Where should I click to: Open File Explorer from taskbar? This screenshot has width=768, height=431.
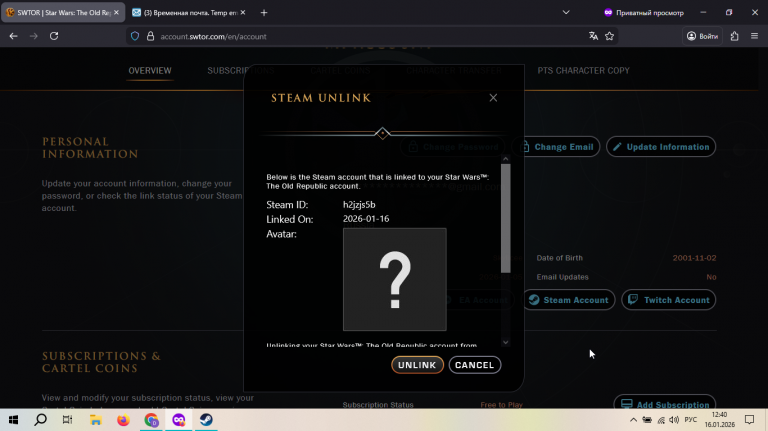point(96,420)
